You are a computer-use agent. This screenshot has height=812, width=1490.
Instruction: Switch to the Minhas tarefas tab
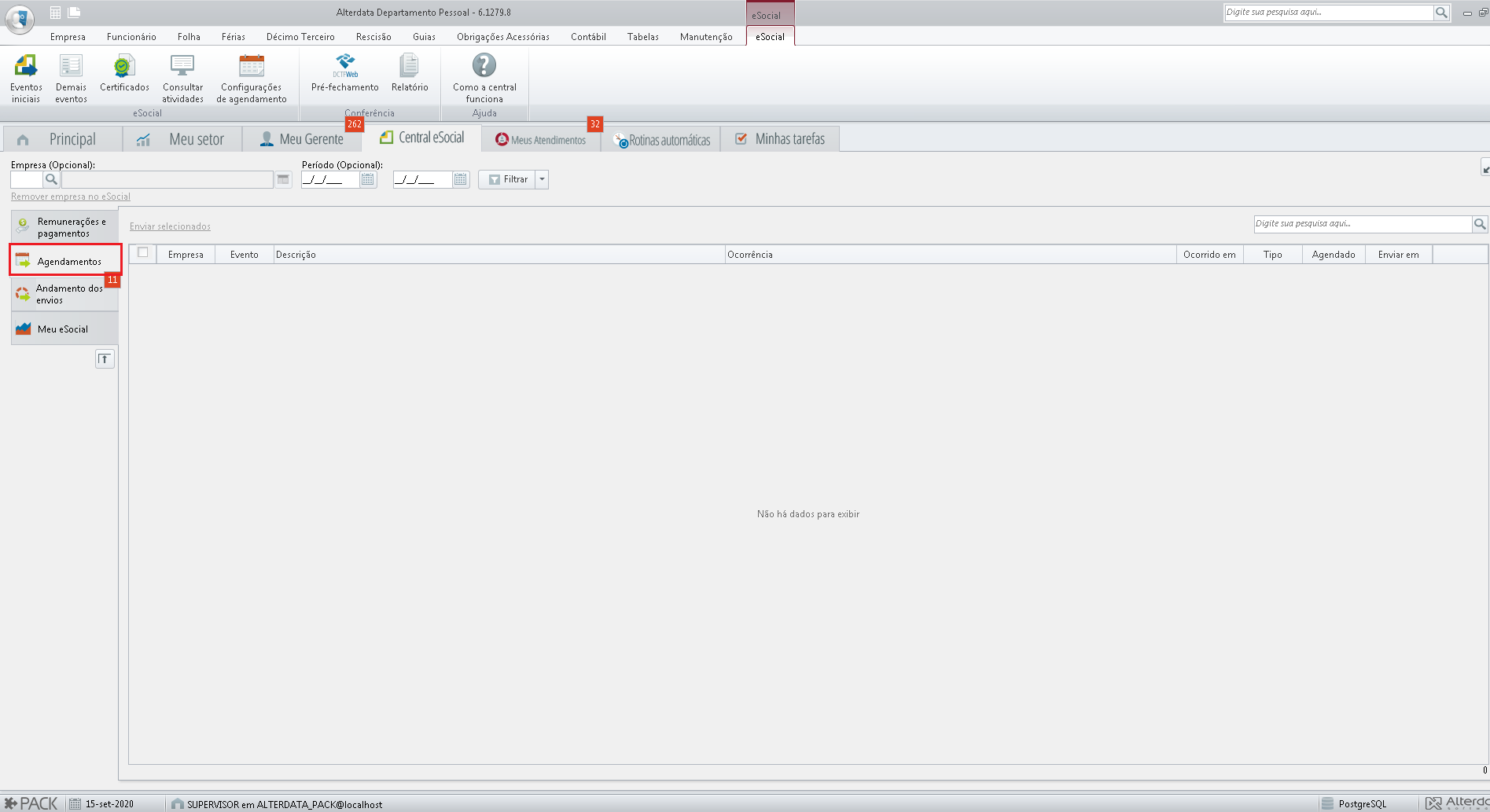click(781, 139)
